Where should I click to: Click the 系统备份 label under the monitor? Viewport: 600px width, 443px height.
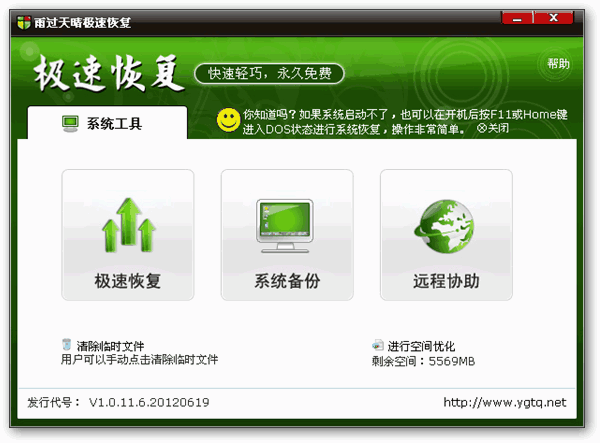[287, 281]
